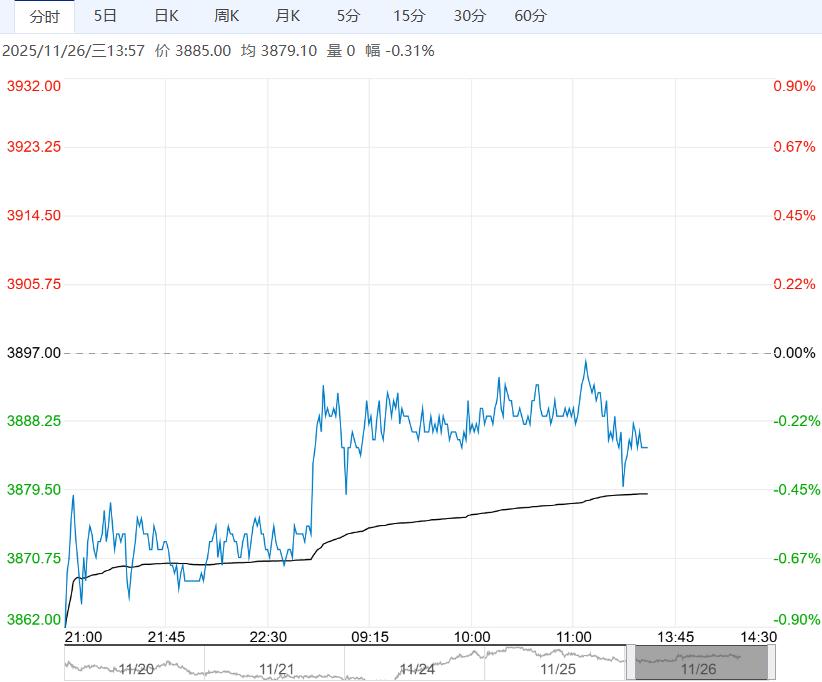This screenshot has height=682, width=822.
Task: Choose the 15分 interval tab
Action: click(409, 17)
